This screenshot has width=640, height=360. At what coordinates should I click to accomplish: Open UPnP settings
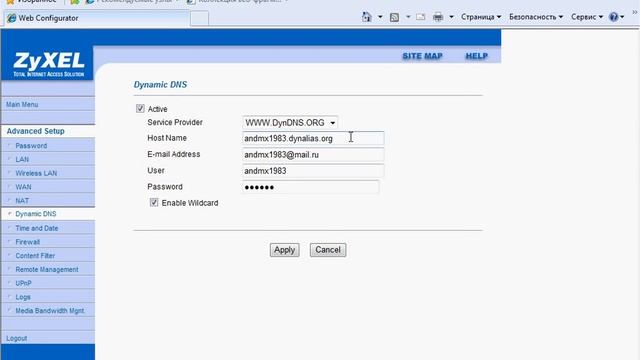tap(23, 283)
